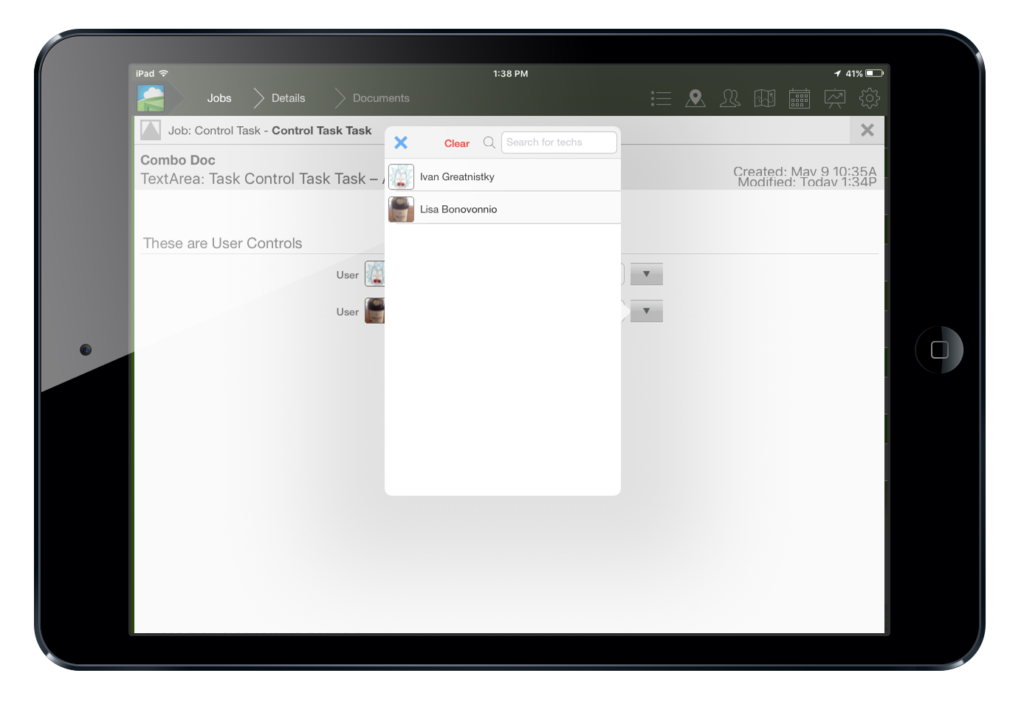Go to Jobs breadcrumb

(x=219, y=98)
